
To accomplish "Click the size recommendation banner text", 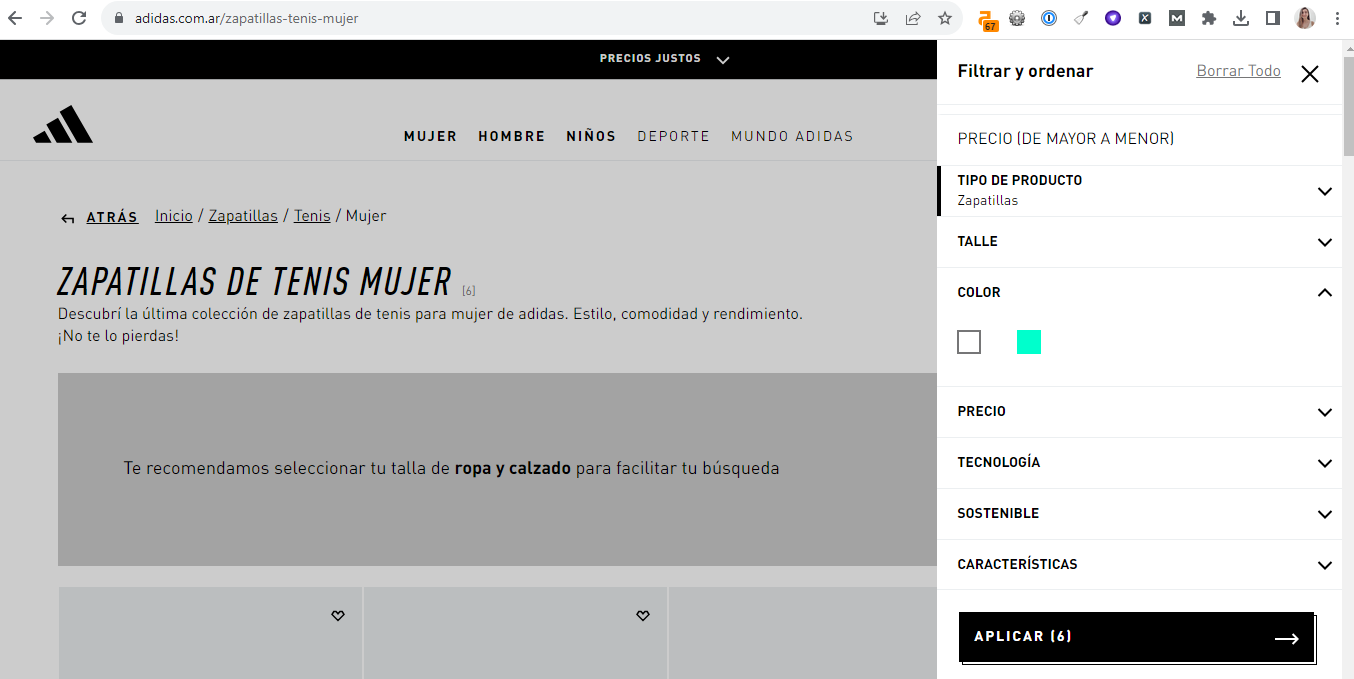I will click(451, 468).
